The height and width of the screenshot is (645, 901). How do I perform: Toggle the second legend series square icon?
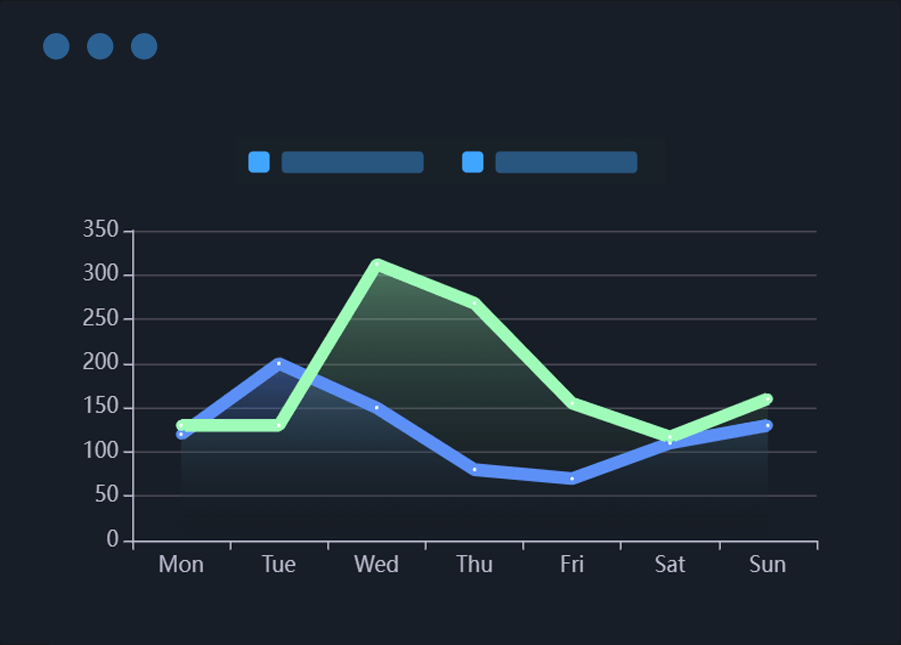(x=473, y=162)
